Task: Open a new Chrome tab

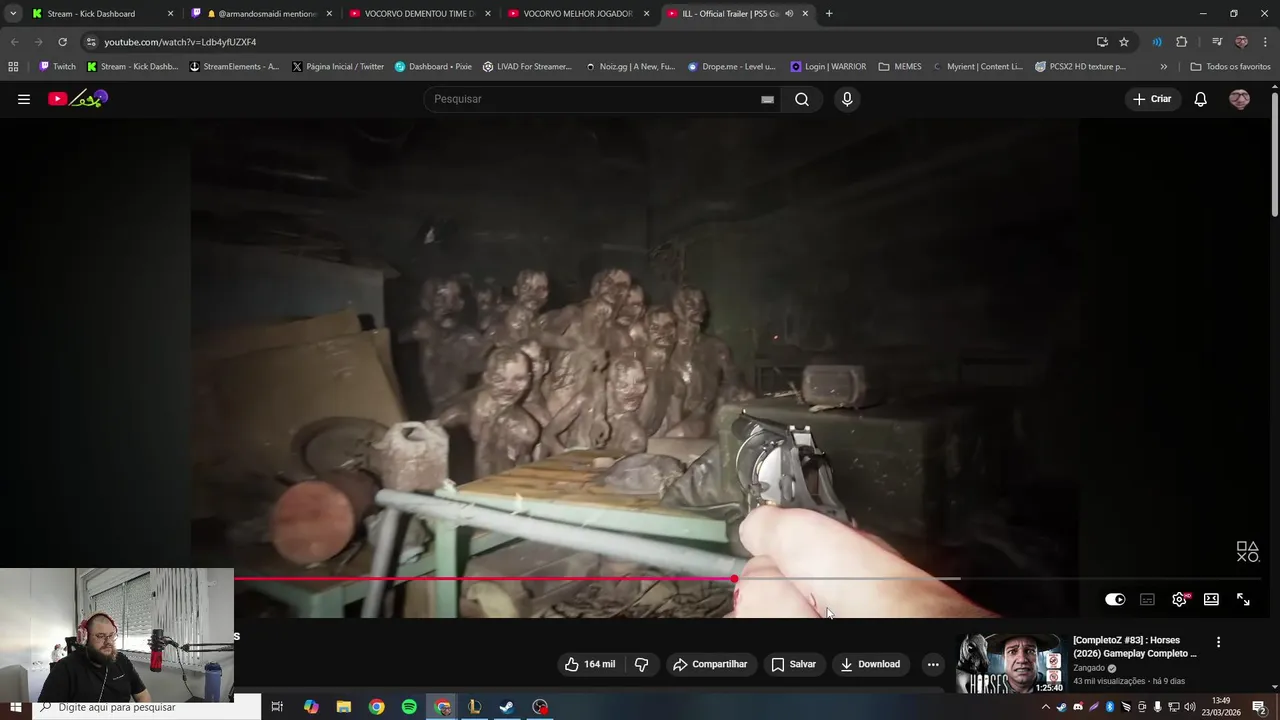Action: 829,14
